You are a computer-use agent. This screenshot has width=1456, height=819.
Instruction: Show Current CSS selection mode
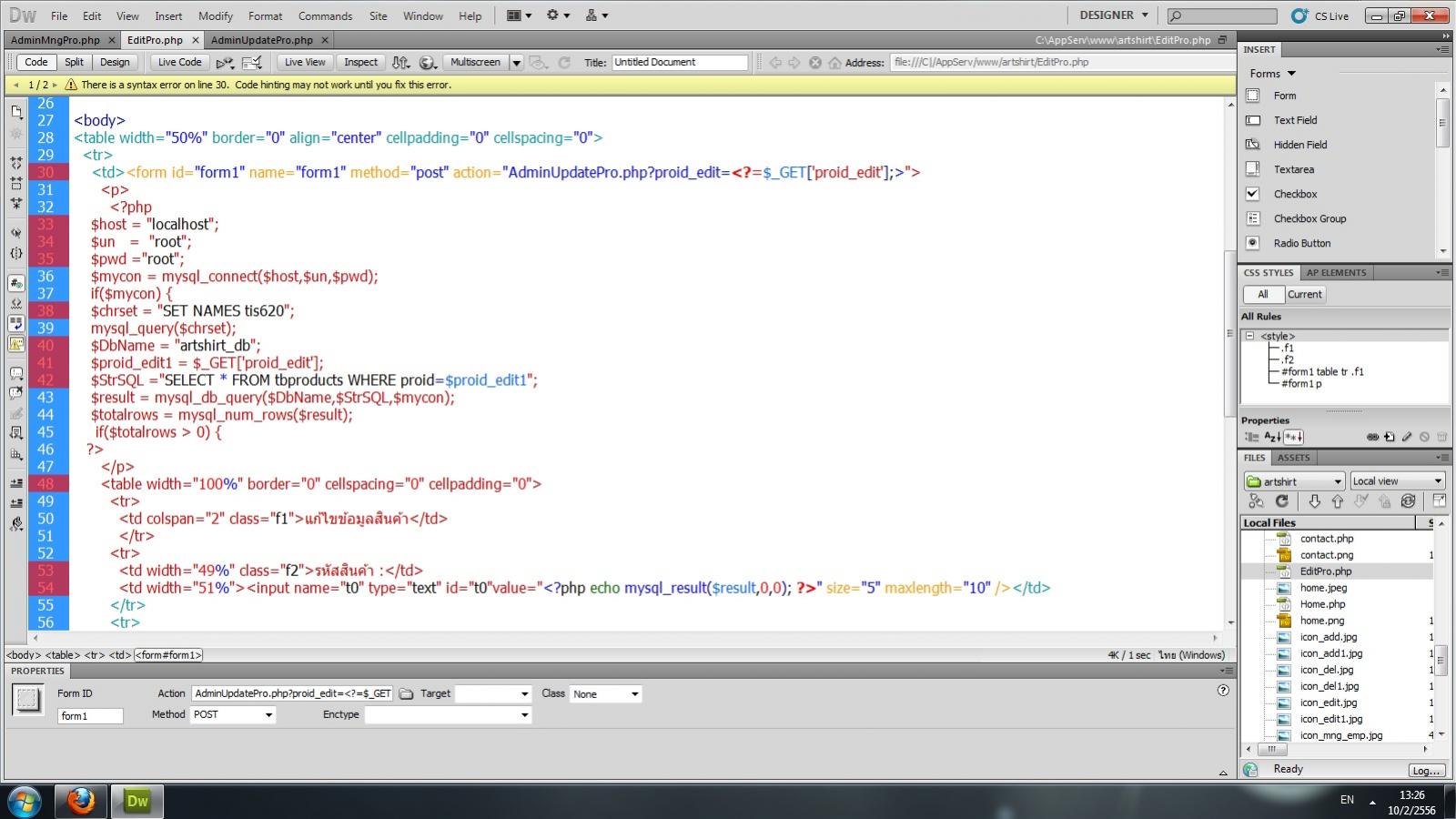point(1304,295)
